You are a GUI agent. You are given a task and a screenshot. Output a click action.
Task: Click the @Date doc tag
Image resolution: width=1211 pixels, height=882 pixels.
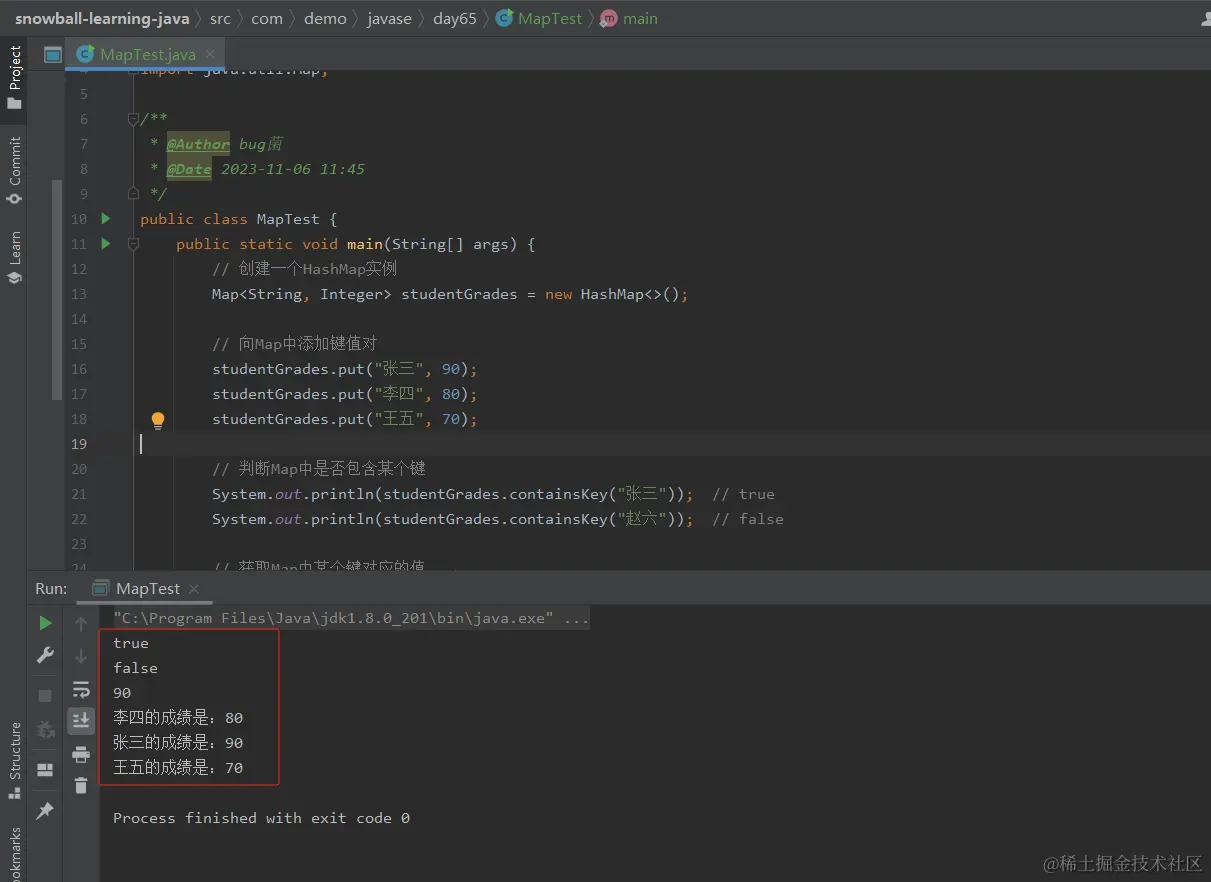(x=189, y=169)
